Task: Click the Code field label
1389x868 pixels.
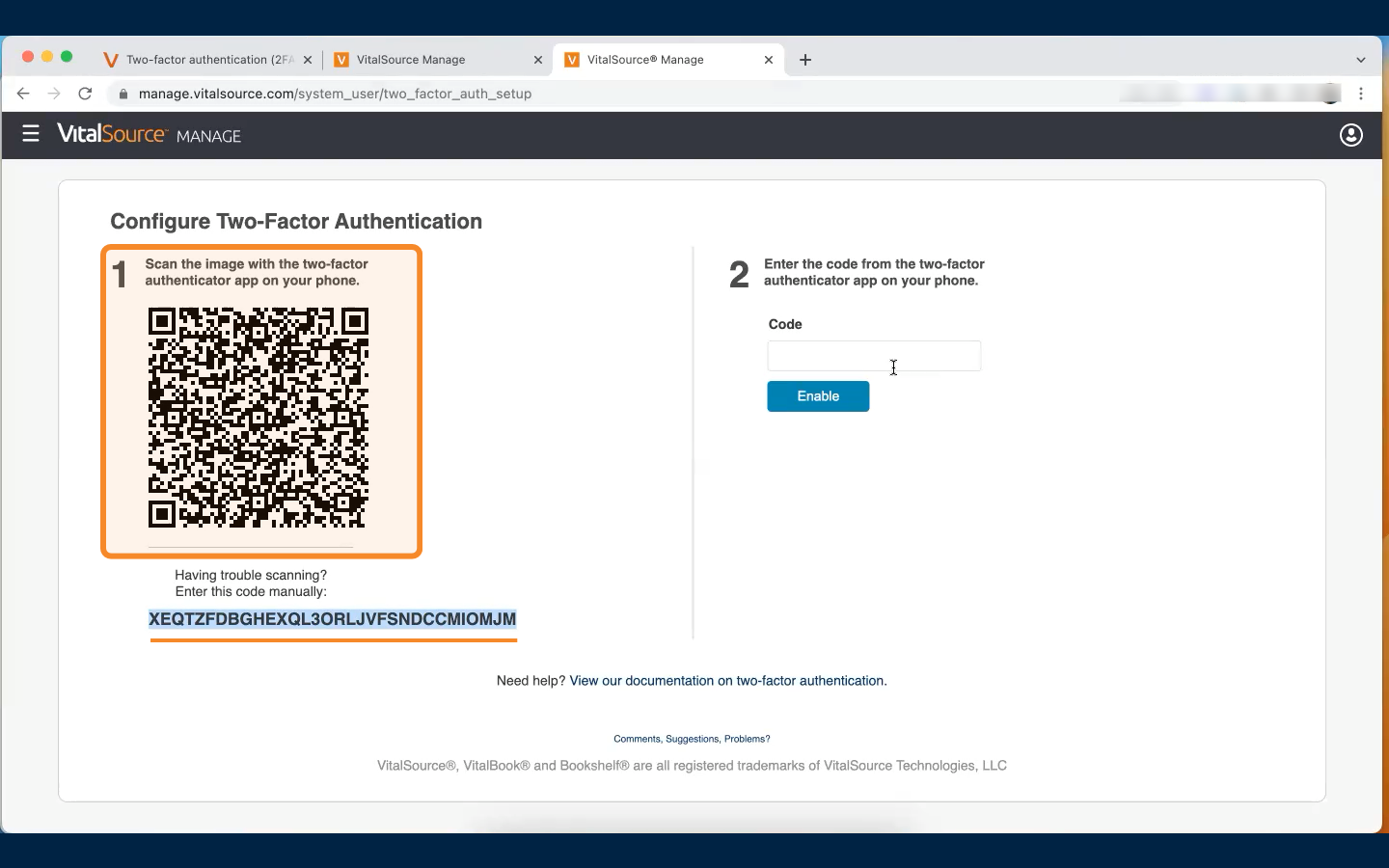Action: tap(785, 324)
